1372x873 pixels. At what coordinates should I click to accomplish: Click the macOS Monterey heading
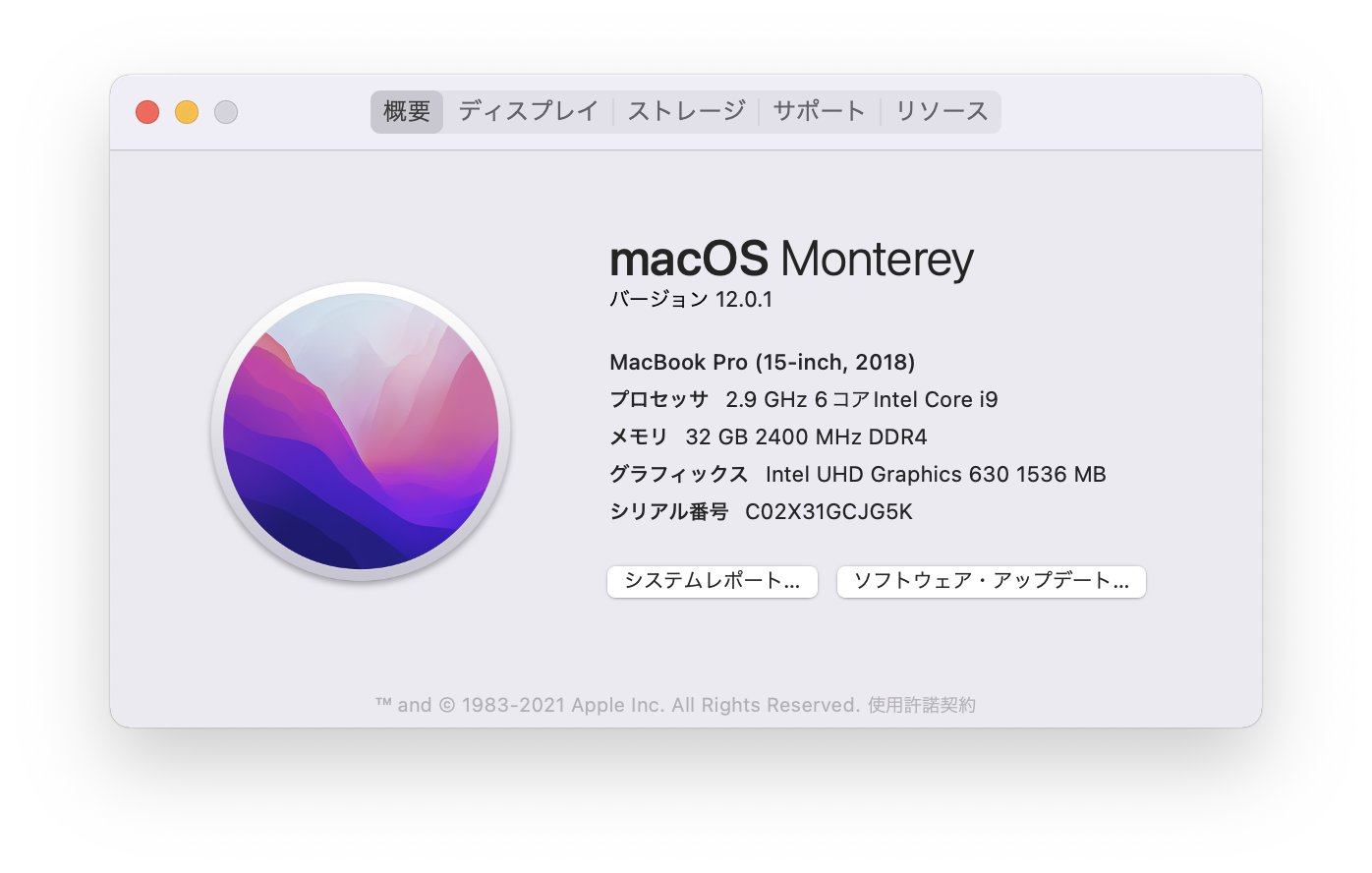(792, 259)
